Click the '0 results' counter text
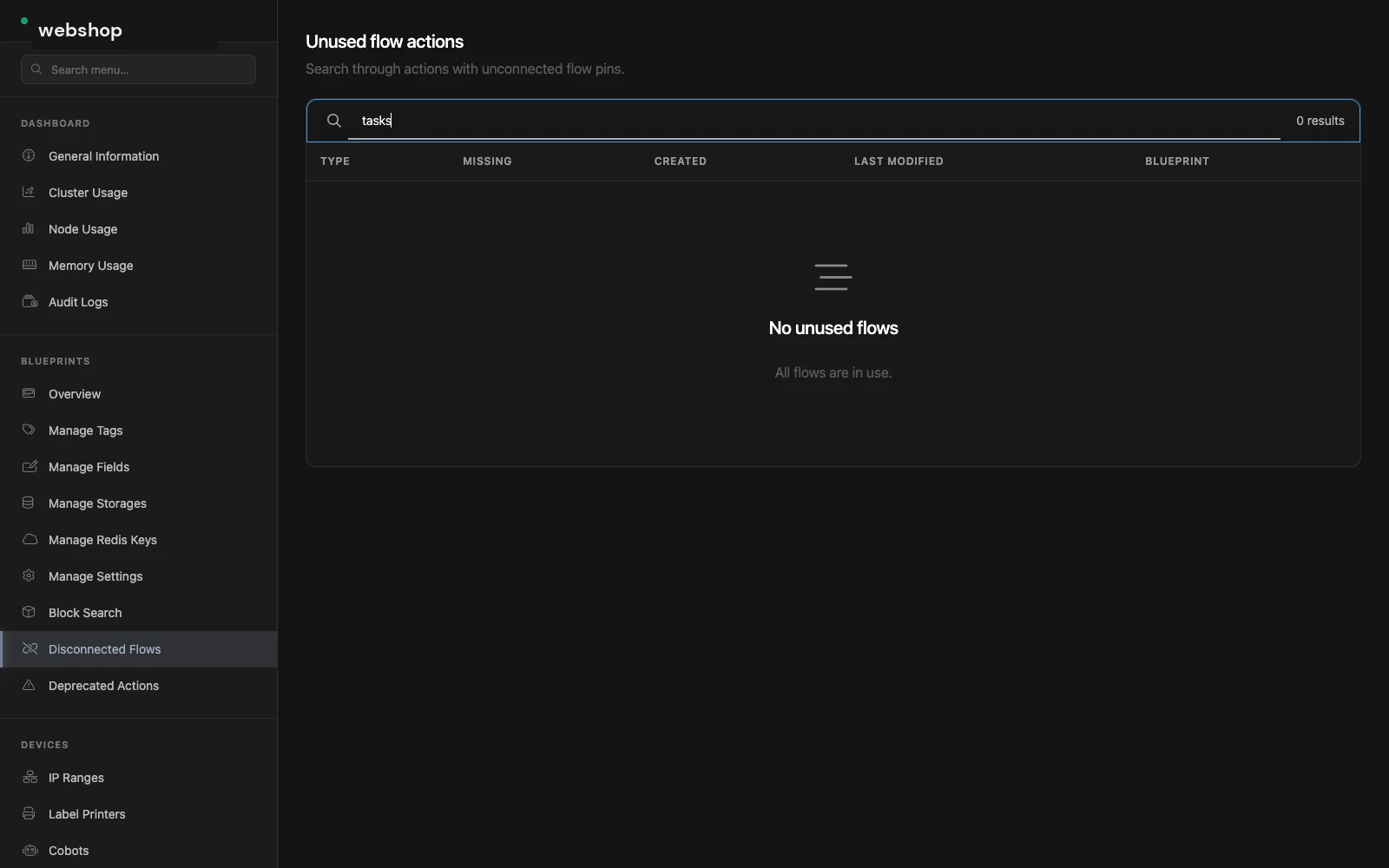This screenshot has width=1389, height=868. pyautogui.click(x=1320, y=121)
